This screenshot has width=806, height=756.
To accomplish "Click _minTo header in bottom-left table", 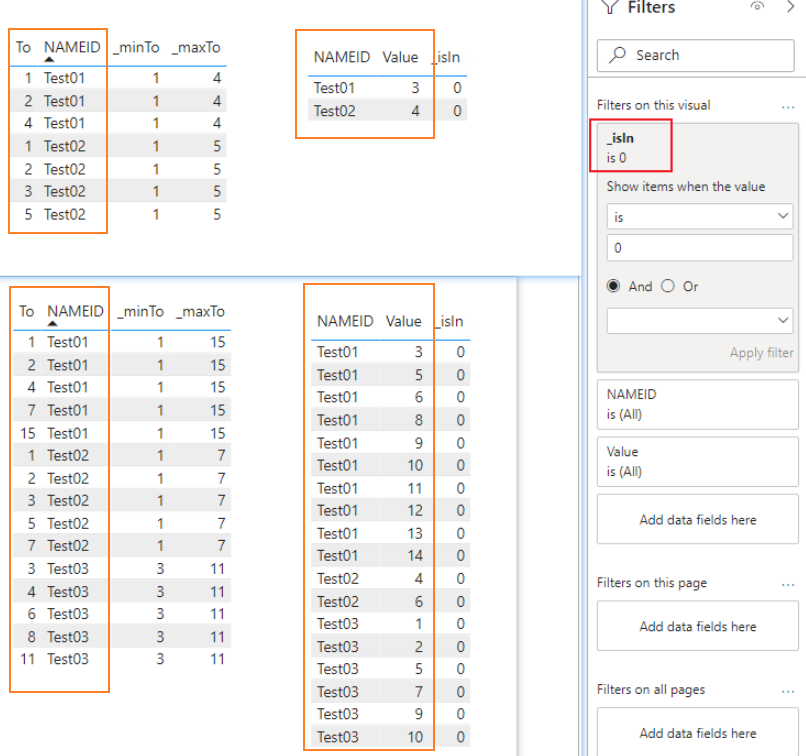I will (140, 311).
